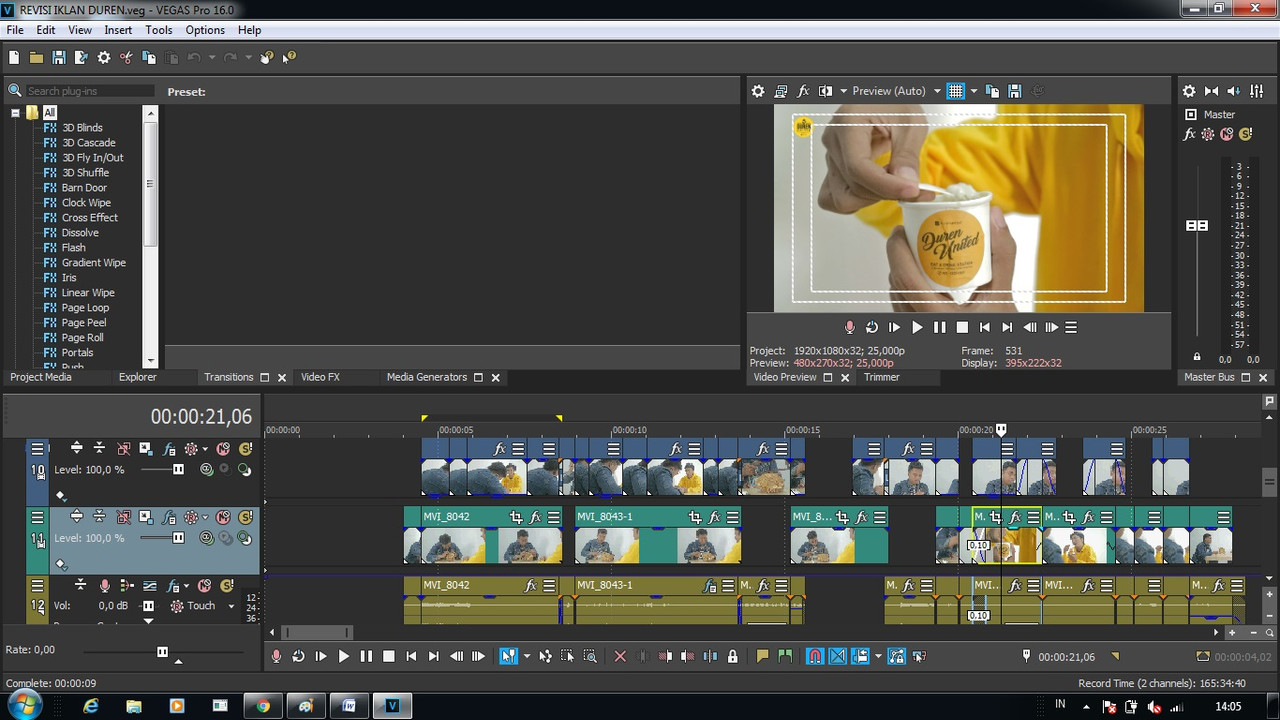Open auto ripple dropdown arrow
Image resolution: width=1280 pixels, height=720 pixels.
(878, 656)
